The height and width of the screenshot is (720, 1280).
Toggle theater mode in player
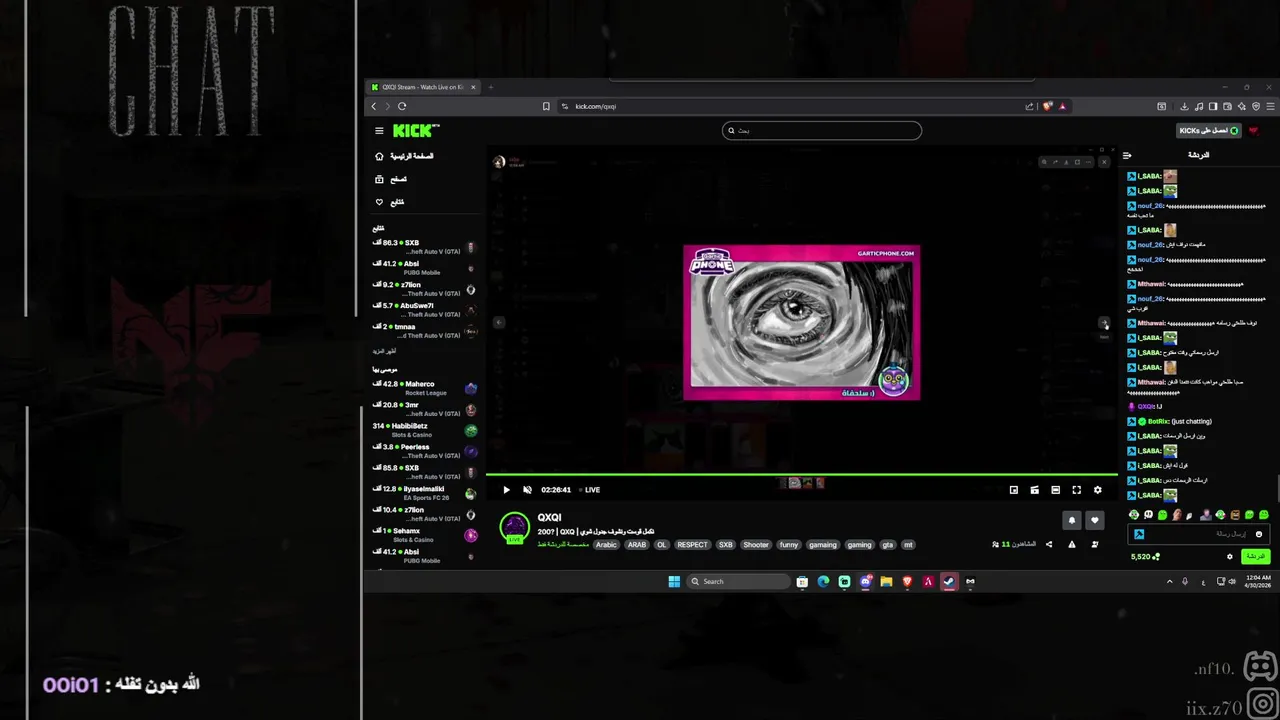click(1055, 490)
